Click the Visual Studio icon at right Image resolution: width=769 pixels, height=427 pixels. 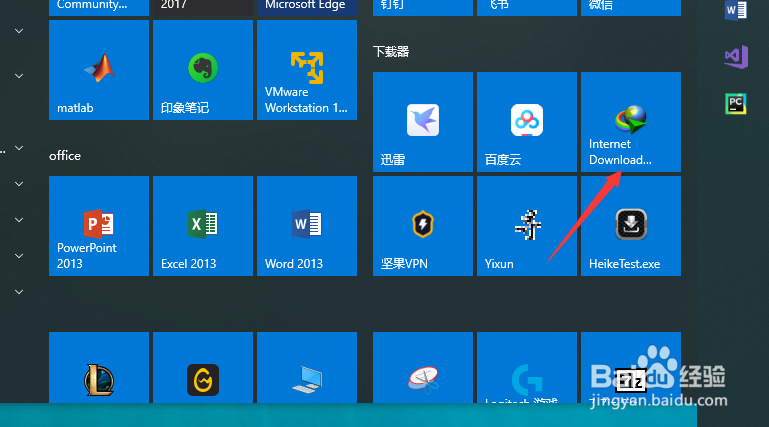736,57
